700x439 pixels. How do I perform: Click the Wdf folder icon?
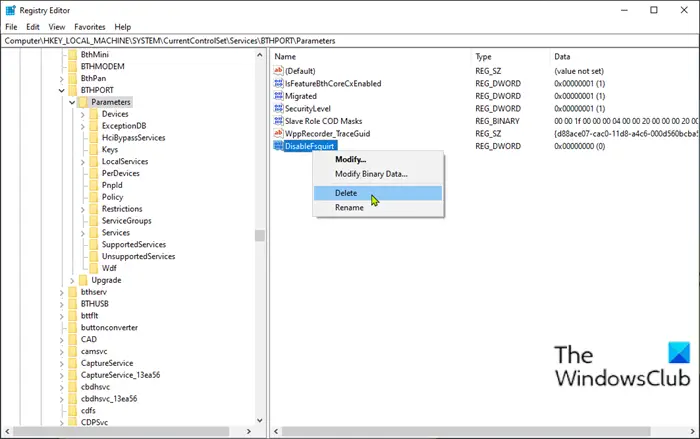pos(94,268)
